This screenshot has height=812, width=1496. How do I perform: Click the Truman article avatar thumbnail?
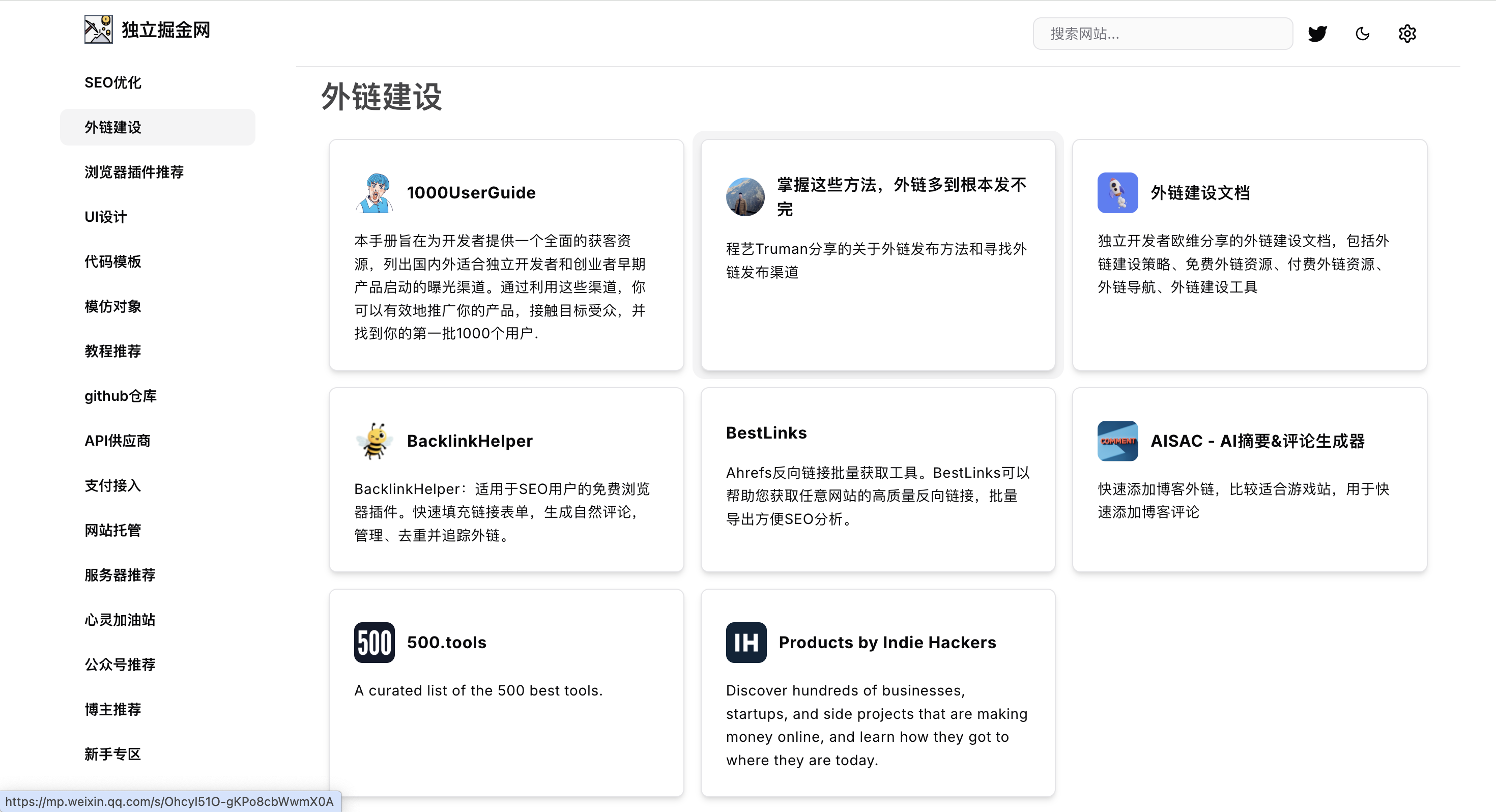pos(745,197)
